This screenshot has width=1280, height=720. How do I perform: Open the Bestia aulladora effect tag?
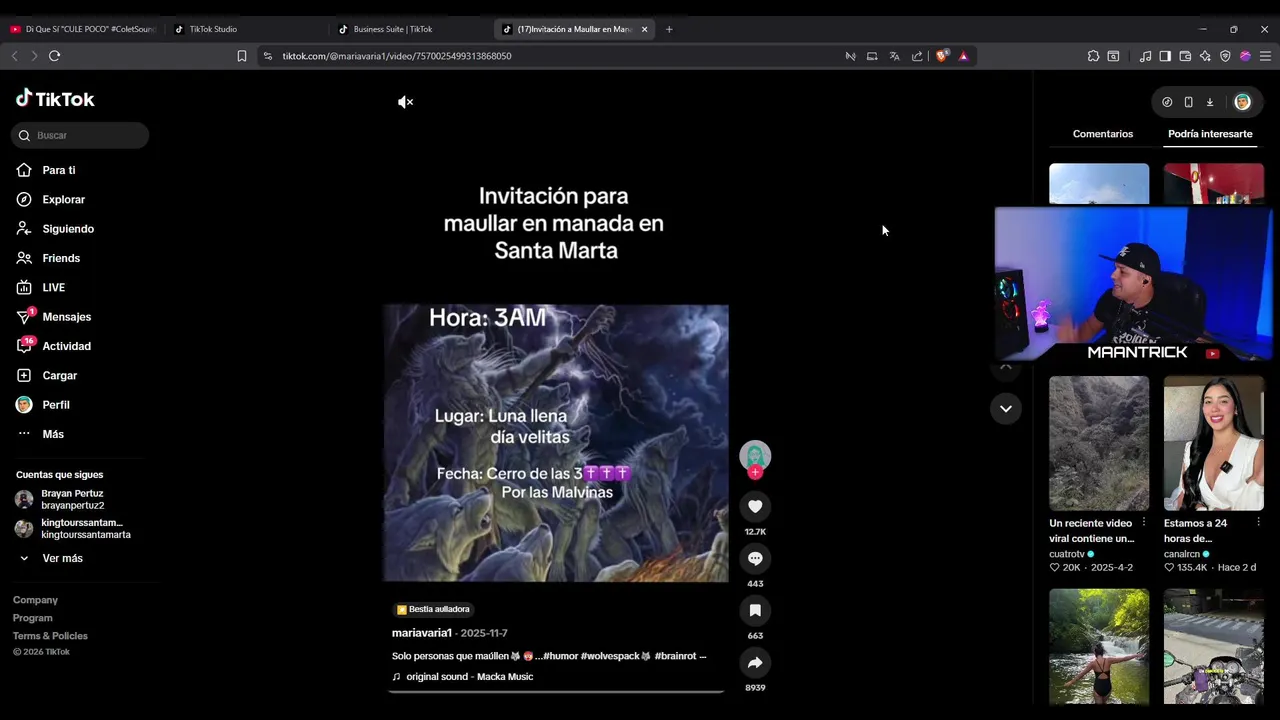coord(433,609)
